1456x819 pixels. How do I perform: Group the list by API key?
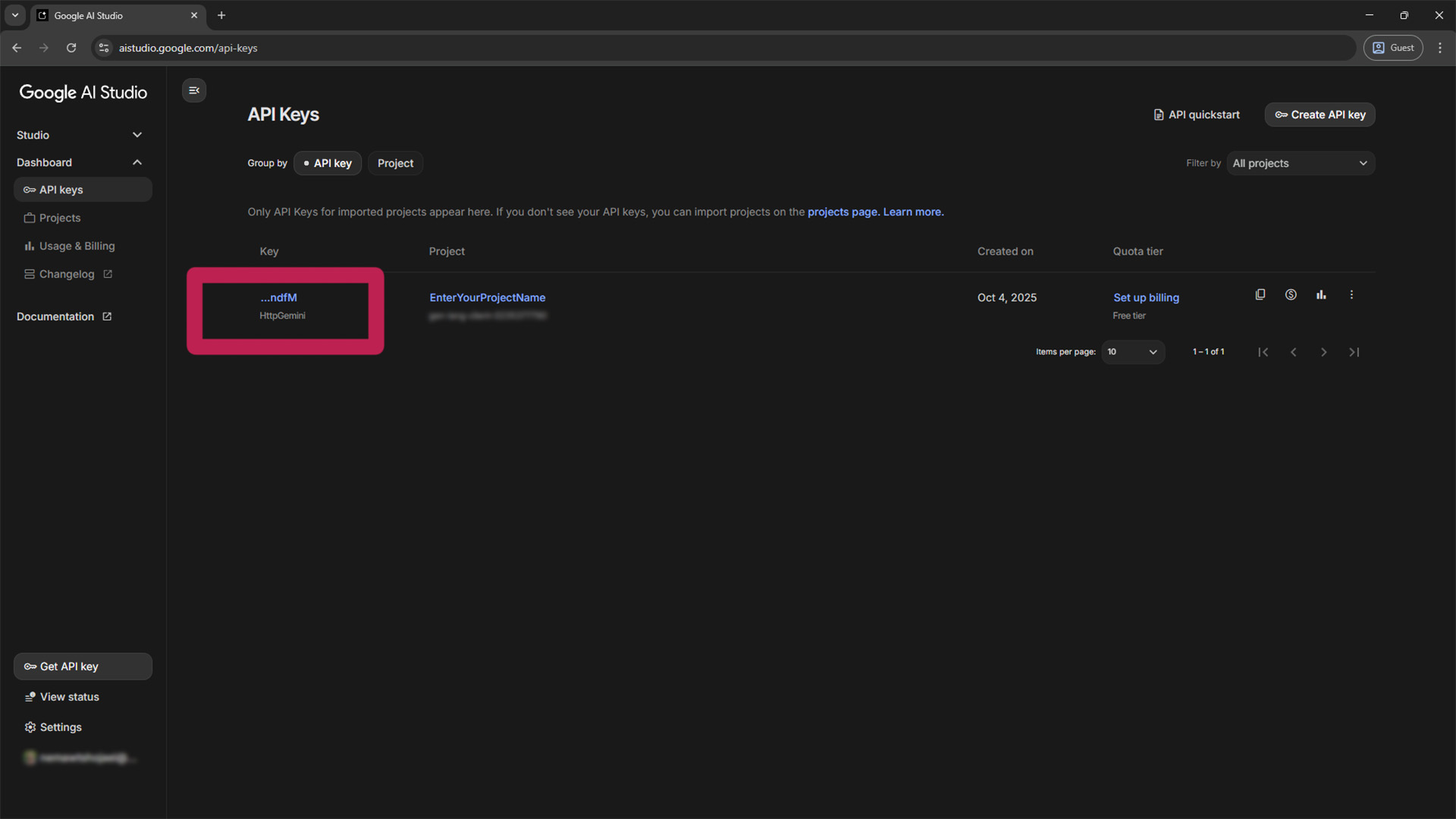(328, 163)
